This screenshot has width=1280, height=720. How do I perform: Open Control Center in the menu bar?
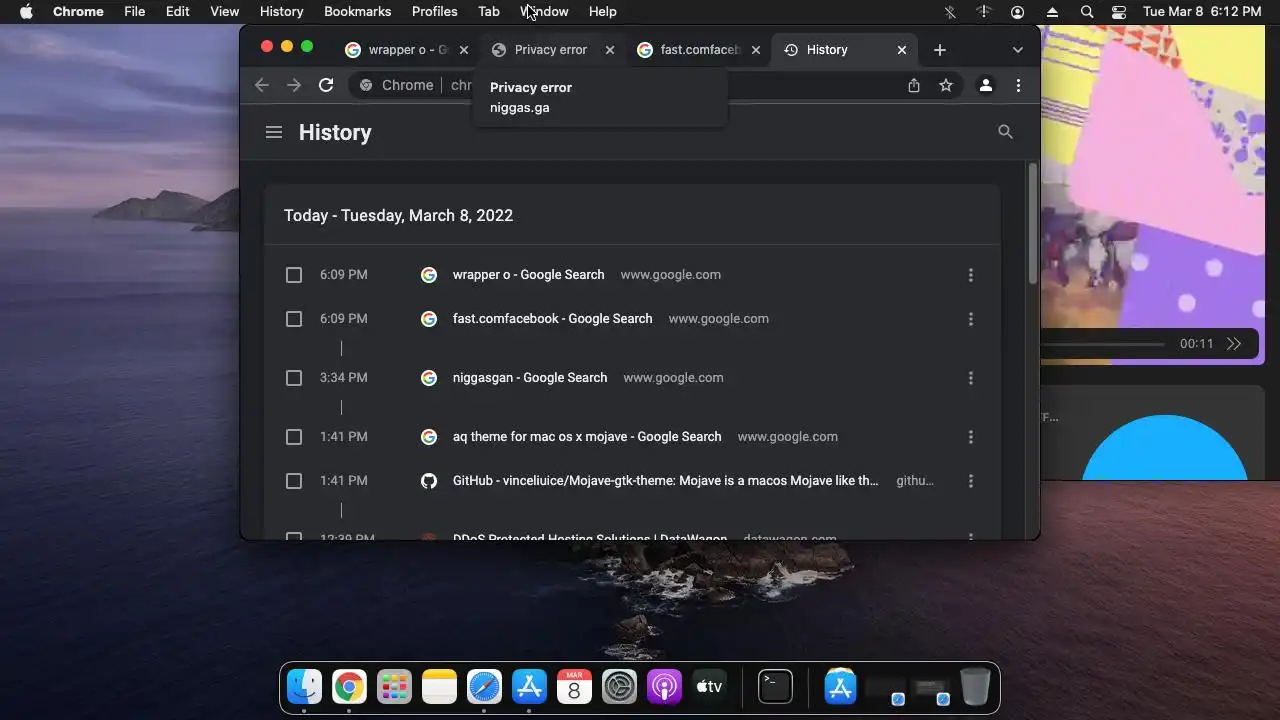[x=1119, y=12]
